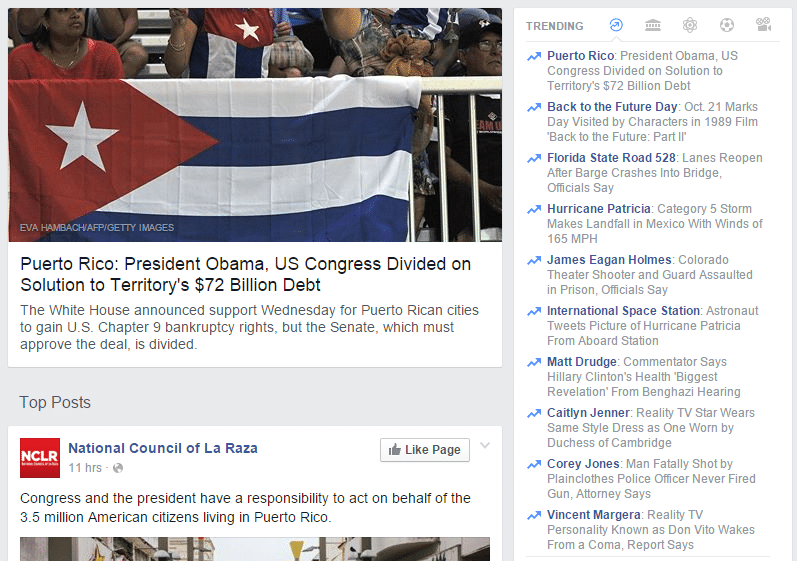Open Science and Technology trending icon
This screenshot has width=797, height=561.
[x=690, y=25]
